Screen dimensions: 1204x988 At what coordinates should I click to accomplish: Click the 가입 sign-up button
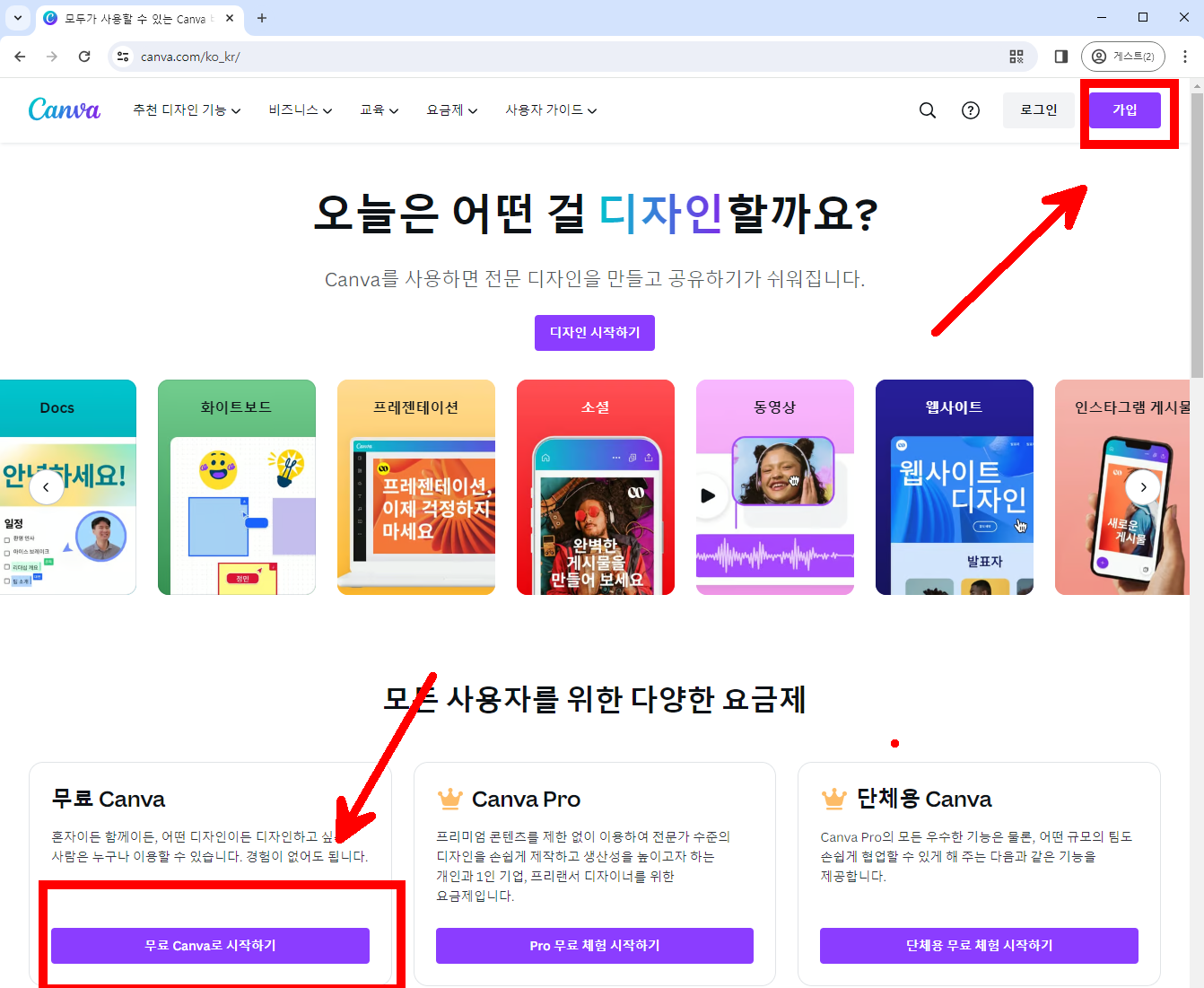coord(1125,110)
